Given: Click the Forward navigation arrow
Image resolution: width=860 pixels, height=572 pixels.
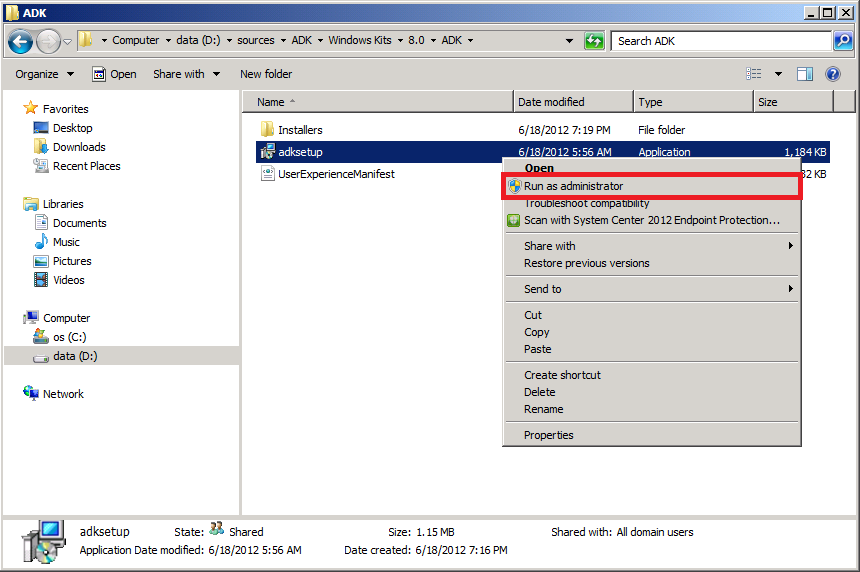Looking at the screenshot, I should tap(48, 41).
